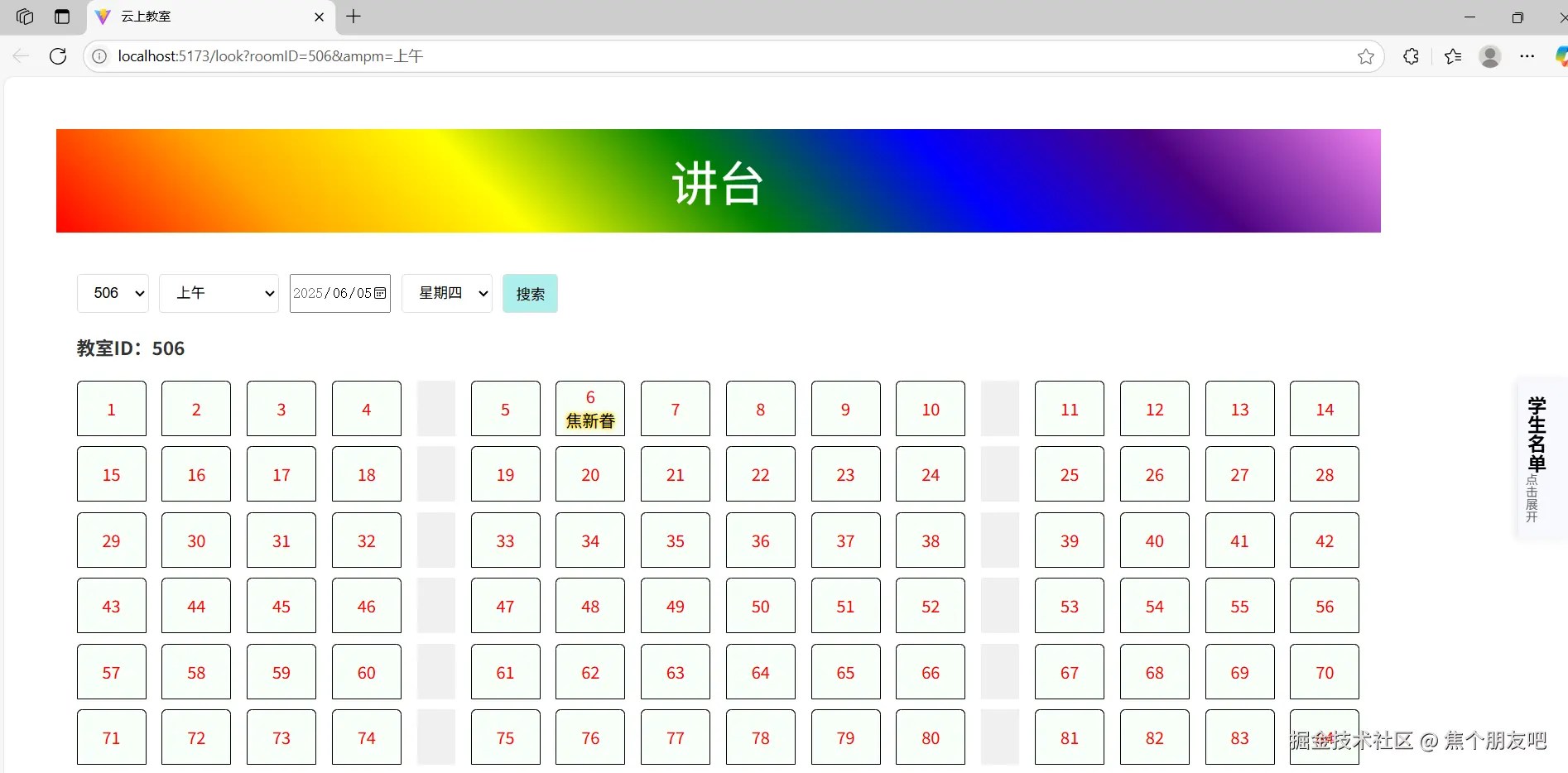Open the Copilot icon in toolbar
1568x773 pixels.
coord(1560,56)
